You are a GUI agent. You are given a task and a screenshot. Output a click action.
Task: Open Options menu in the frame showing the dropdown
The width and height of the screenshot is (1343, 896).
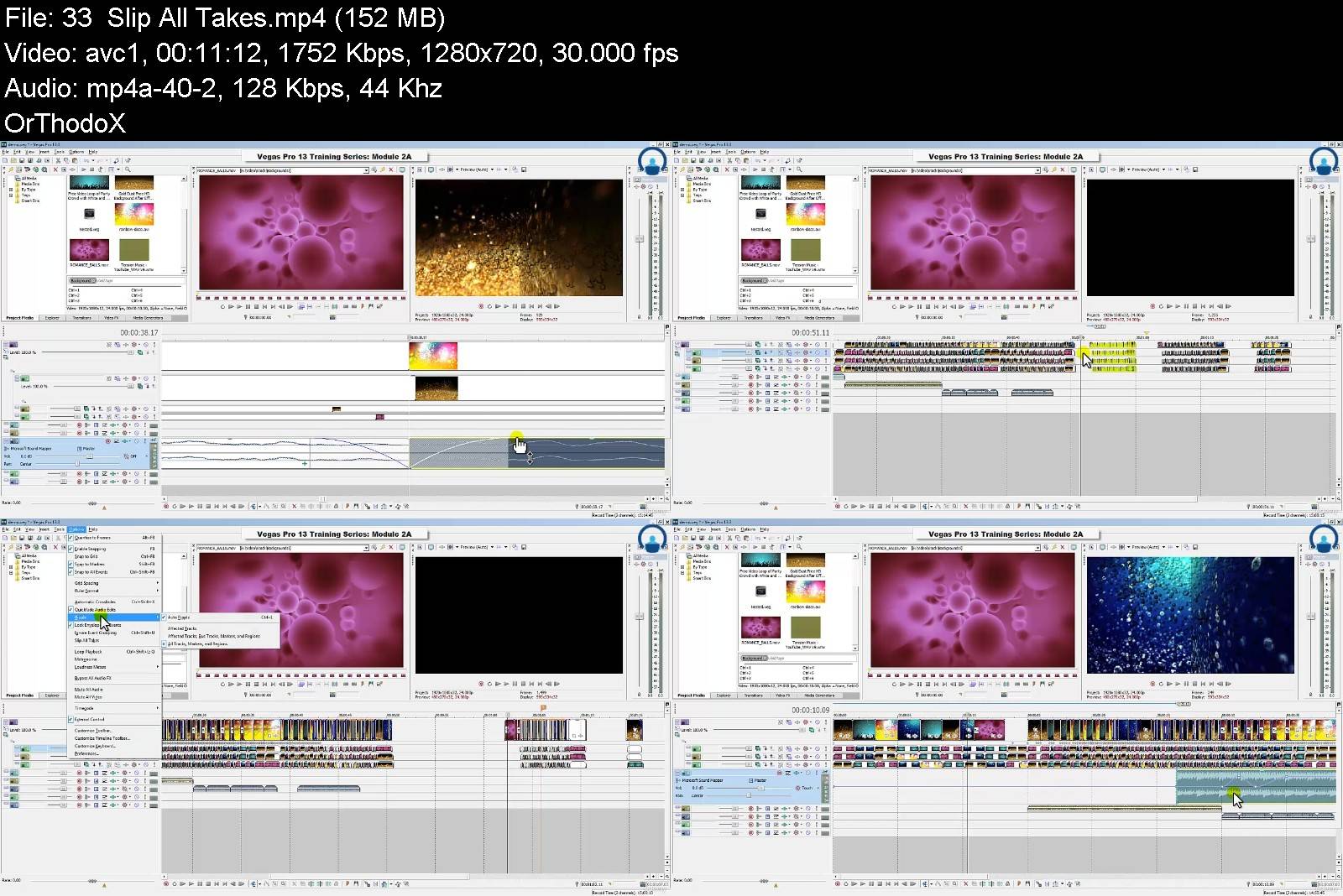point(76,529)
